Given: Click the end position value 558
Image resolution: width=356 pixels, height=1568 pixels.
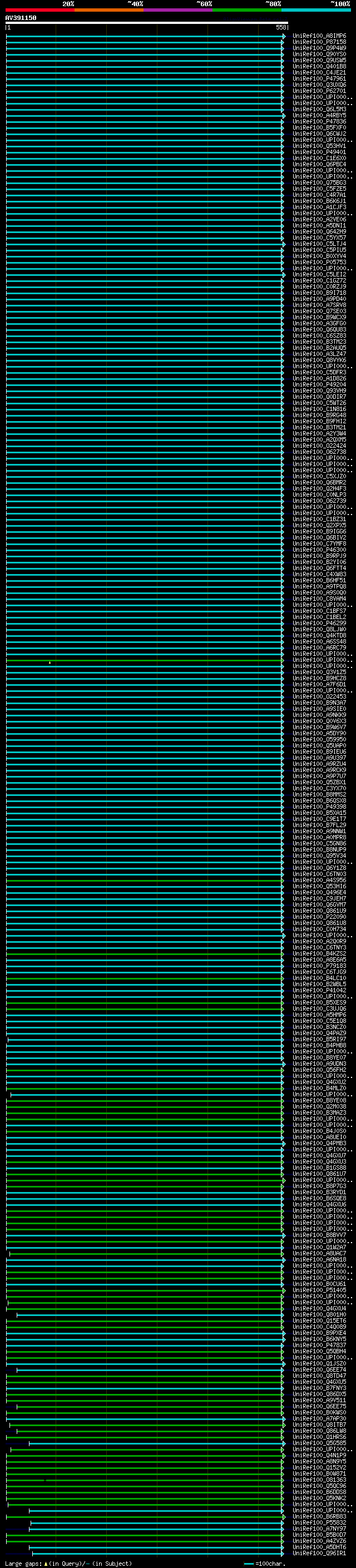Looking at the screenshot, I should pyautogui.click(x=281, y=27).
